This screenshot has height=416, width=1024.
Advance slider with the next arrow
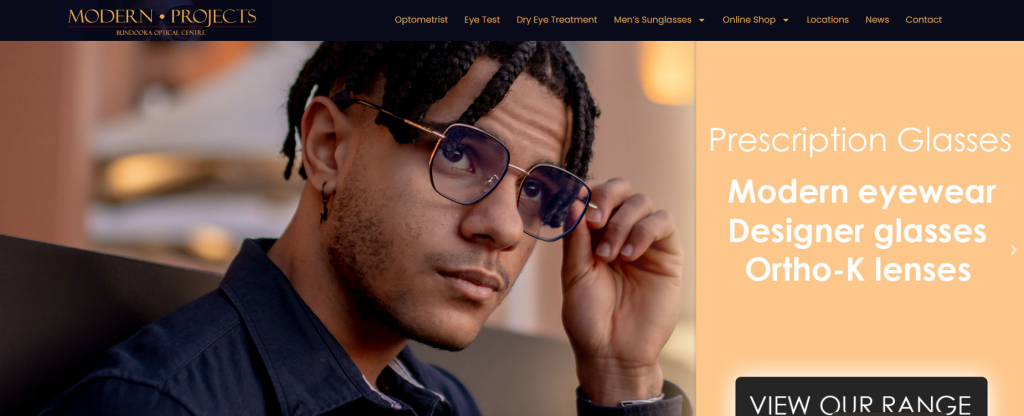click(1013, 249)
